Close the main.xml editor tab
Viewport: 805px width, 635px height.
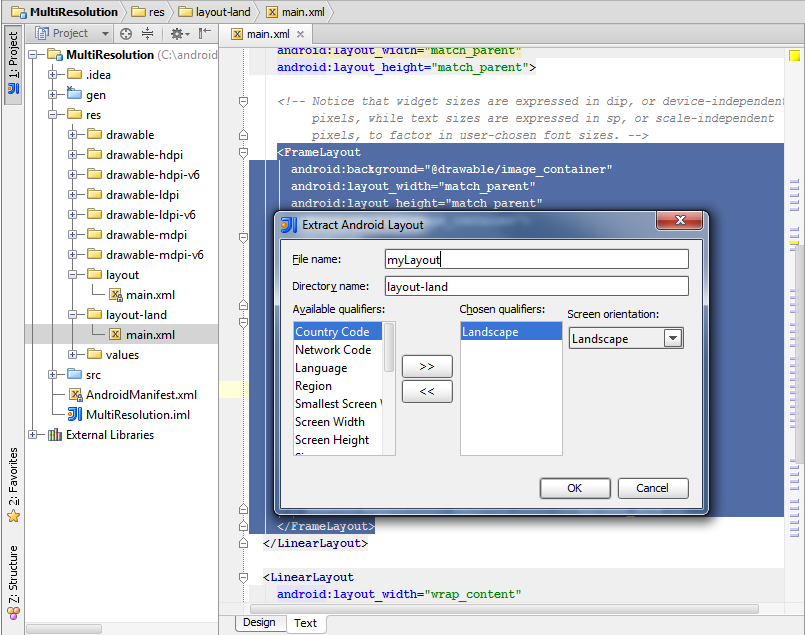(300, 34)
